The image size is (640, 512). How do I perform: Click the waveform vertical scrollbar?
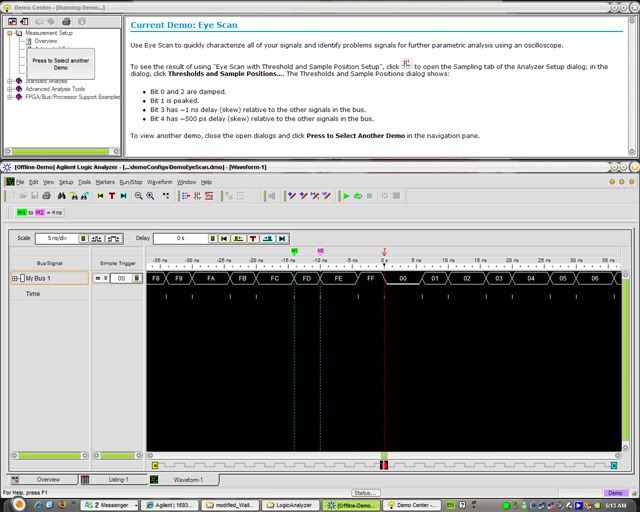click(x=625, y=361)
